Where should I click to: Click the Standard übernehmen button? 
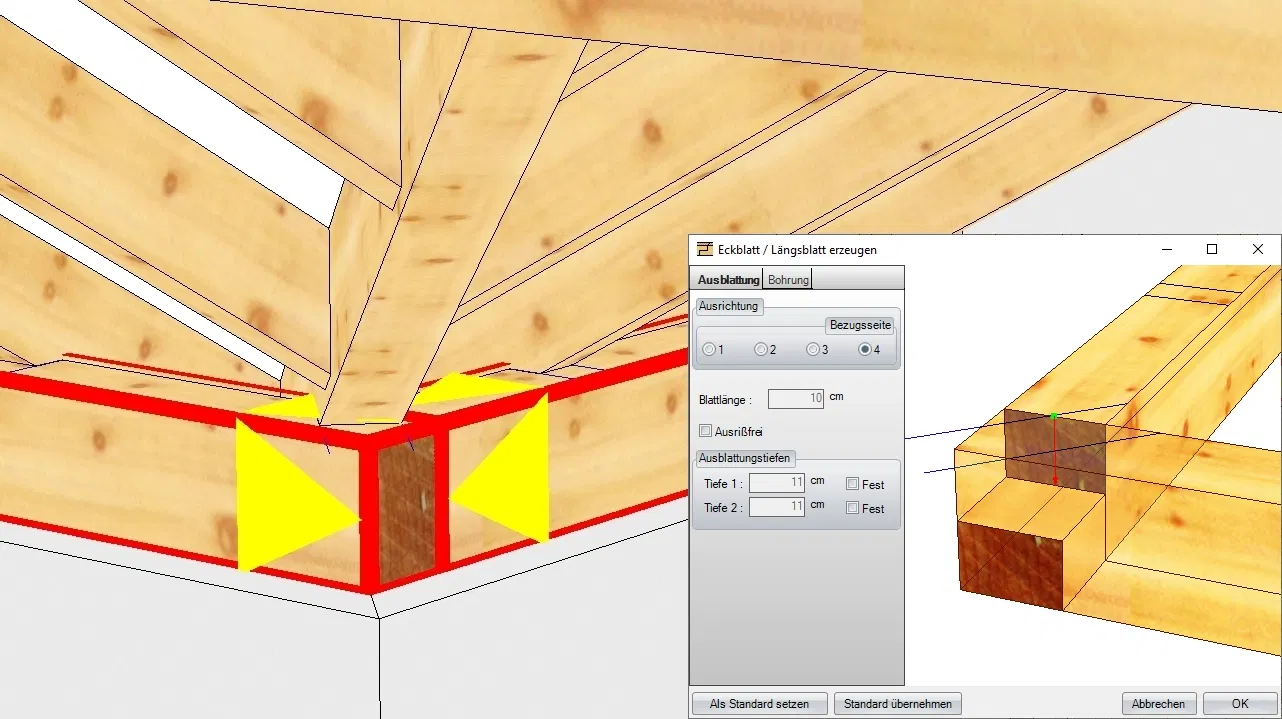tap(898, 704)
